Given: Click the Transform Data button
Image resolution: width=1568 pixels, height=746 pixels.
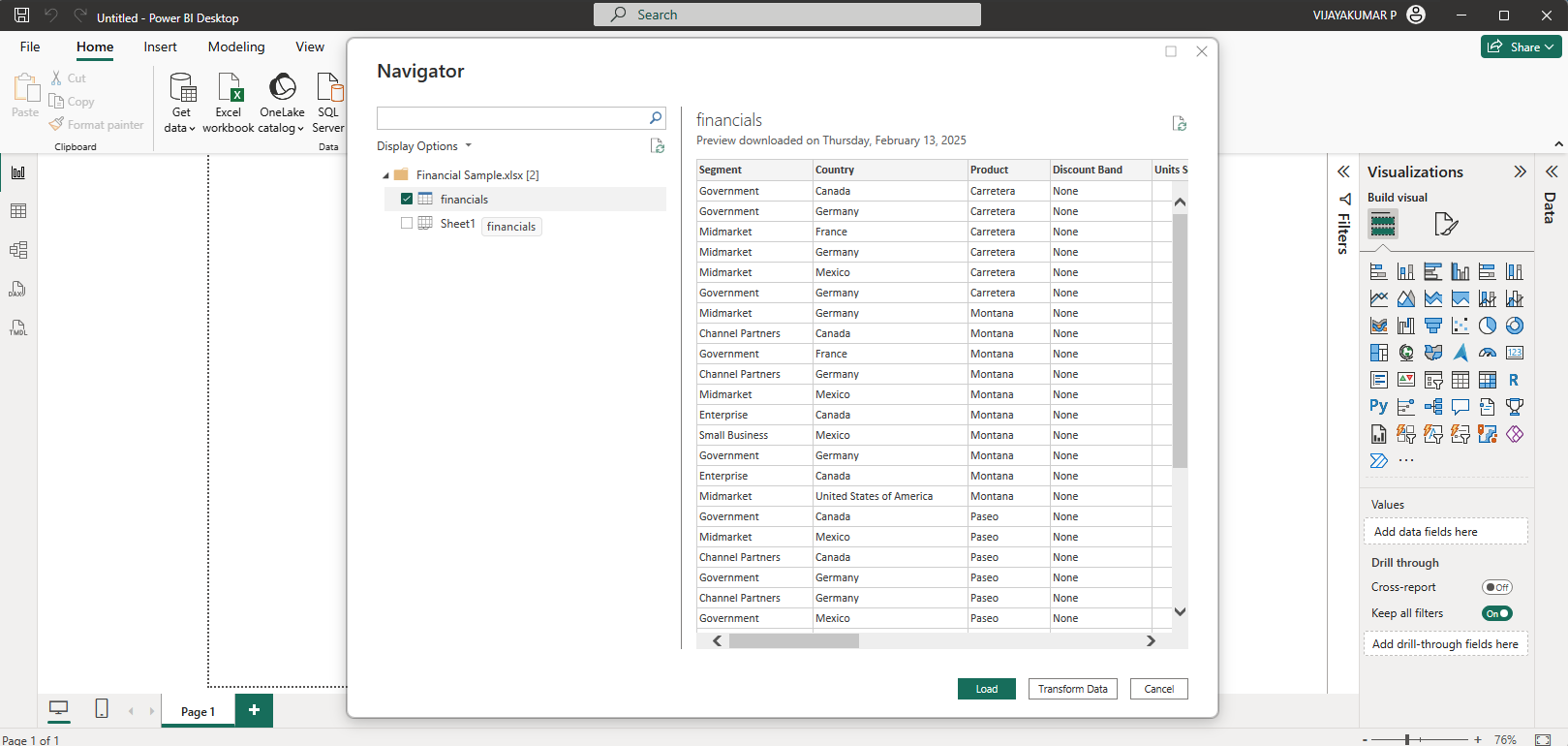Looking at the screenshot, I should (x=1072, y=689).
